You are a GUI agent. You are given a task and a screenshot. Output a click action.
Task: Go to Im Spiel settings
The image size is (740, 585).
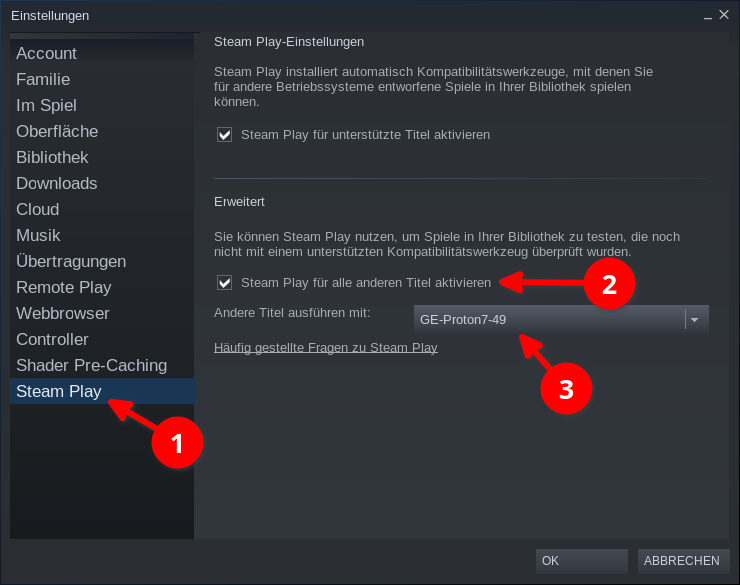point(46,105)
